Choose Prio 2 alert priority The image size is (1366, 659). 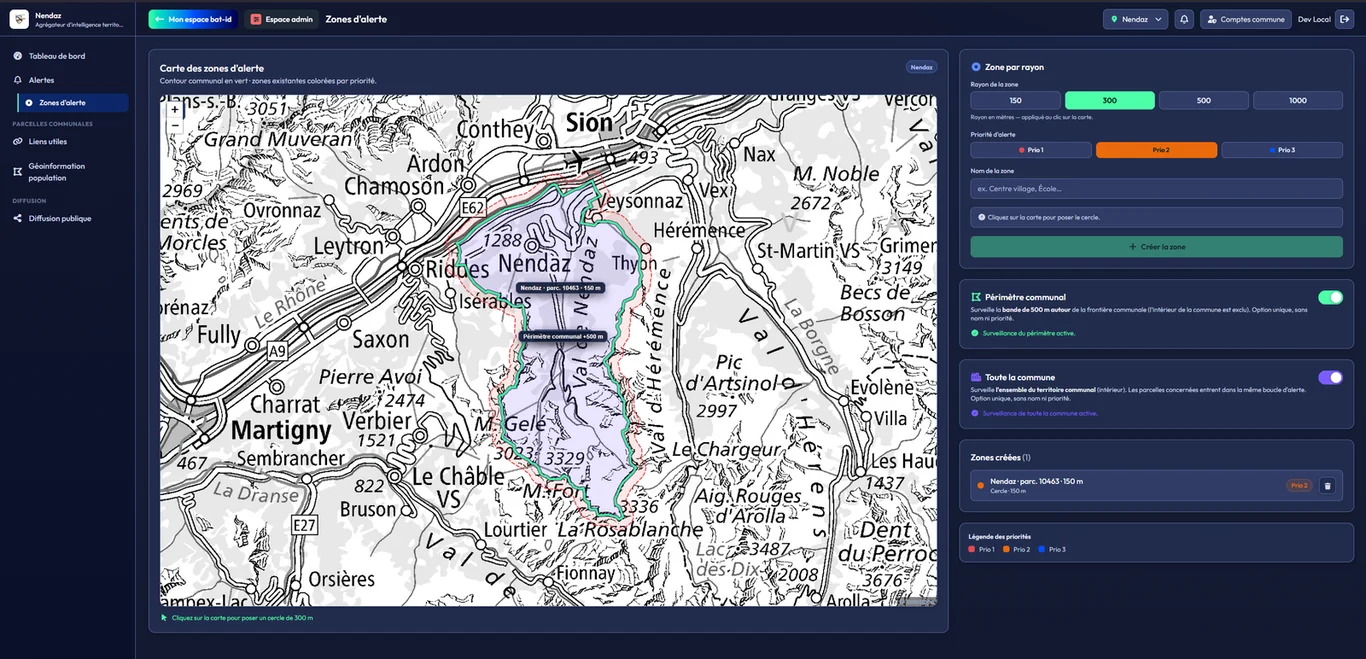[x=1157, y=150]
